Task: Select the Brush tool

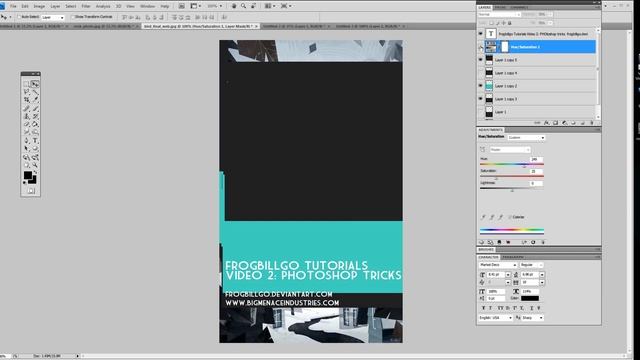Action: pyautogui.click(x=35, y=108)
